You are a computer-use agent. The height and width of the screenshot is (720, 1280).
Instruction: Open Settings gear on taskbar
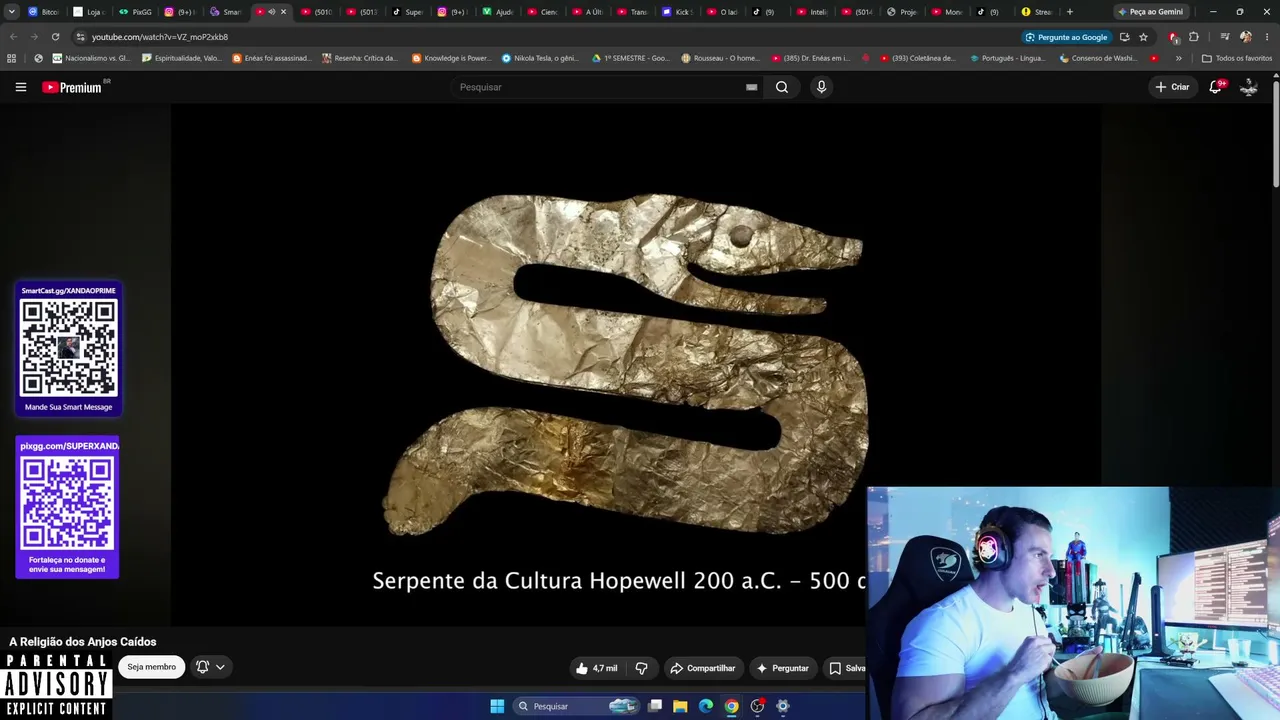783,706
